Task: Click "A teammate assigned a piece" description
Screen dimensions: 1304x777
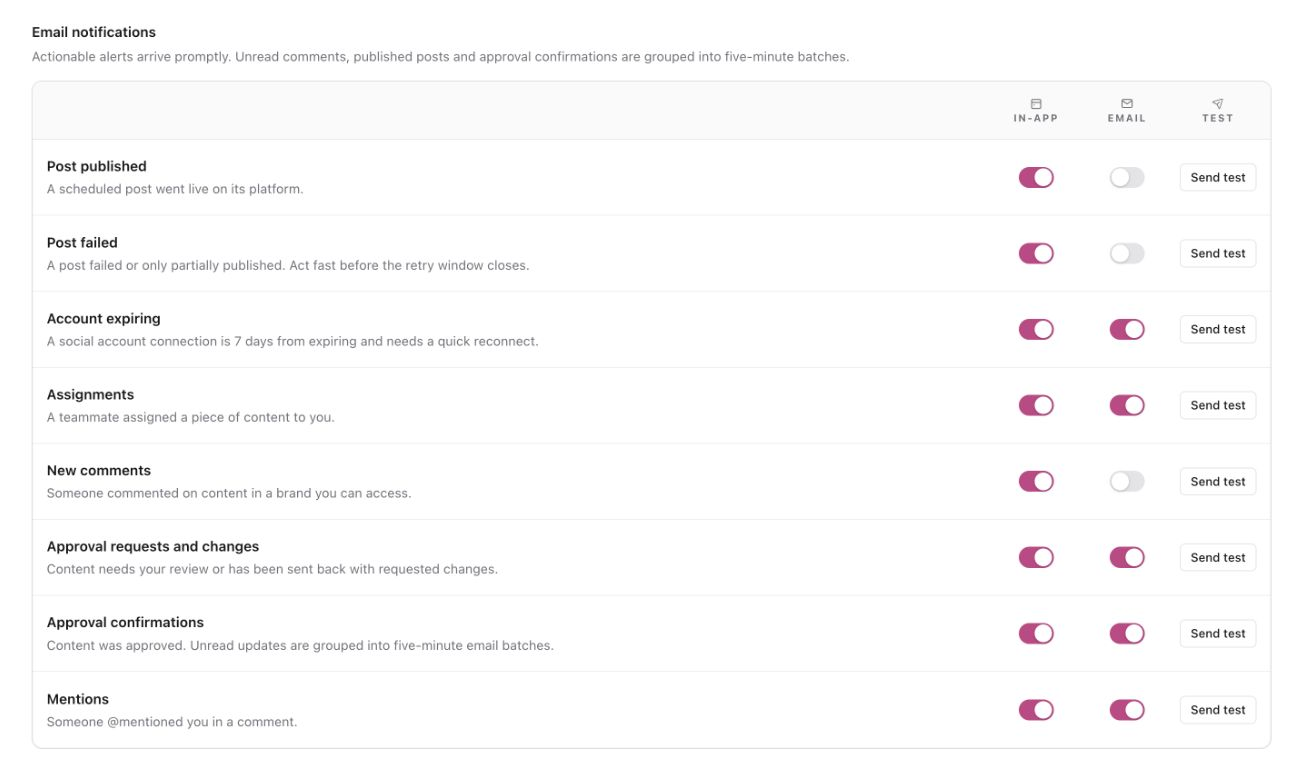Action: point(191,417)
